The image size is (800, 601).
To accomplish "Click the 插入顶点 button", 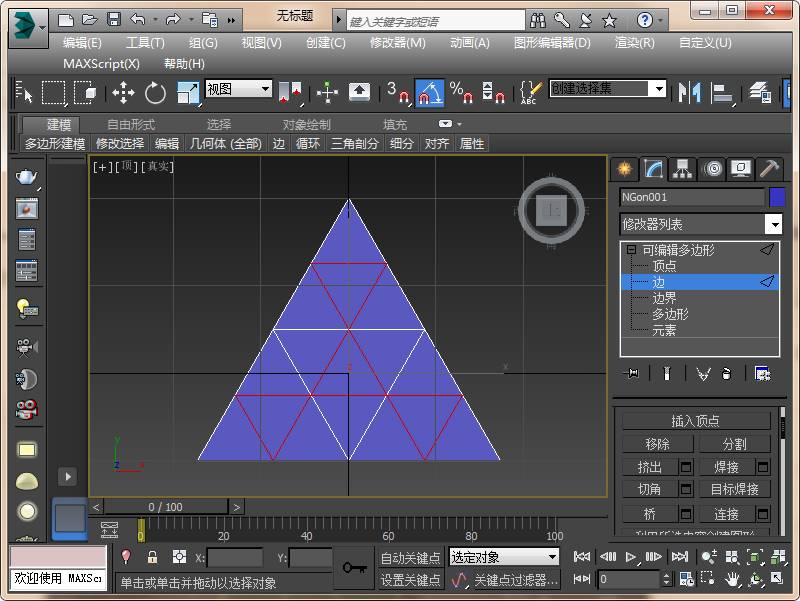I will 696,421.
